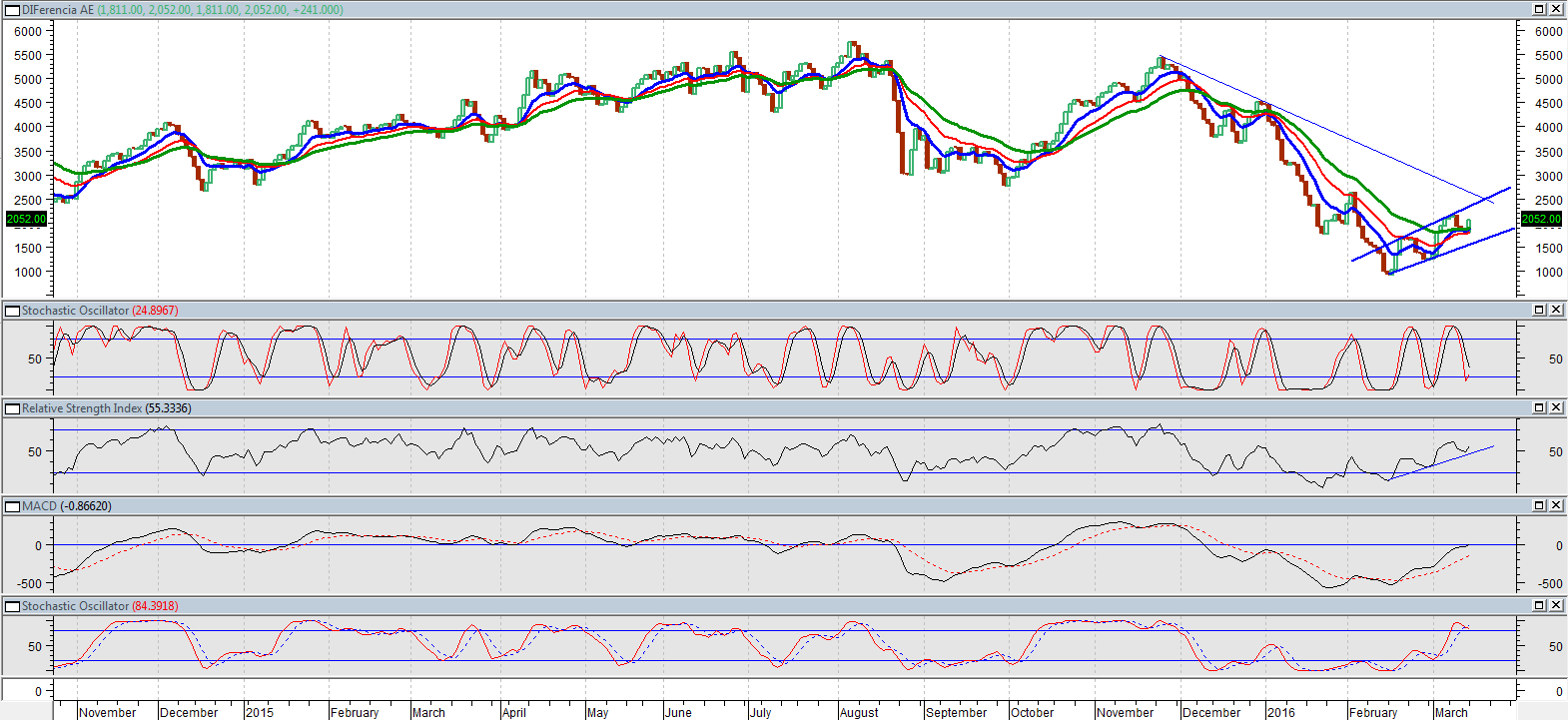This screenshot has width=1568, height=720.
Task: Select the DIFerencia AE title text
Action: (58, 10)
